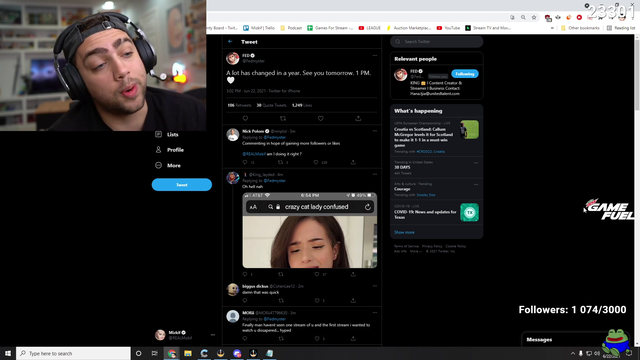Like FED's main tweet

[320, 118]
